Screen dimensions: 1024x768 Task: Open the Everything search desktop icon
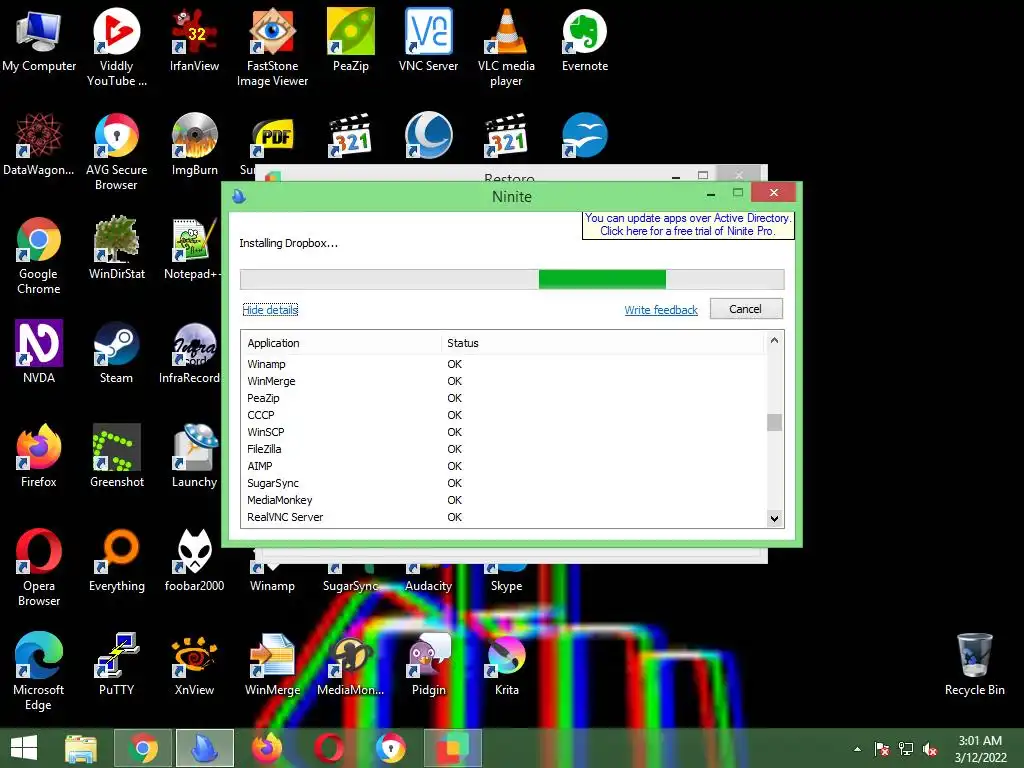(x=116, y=560)
